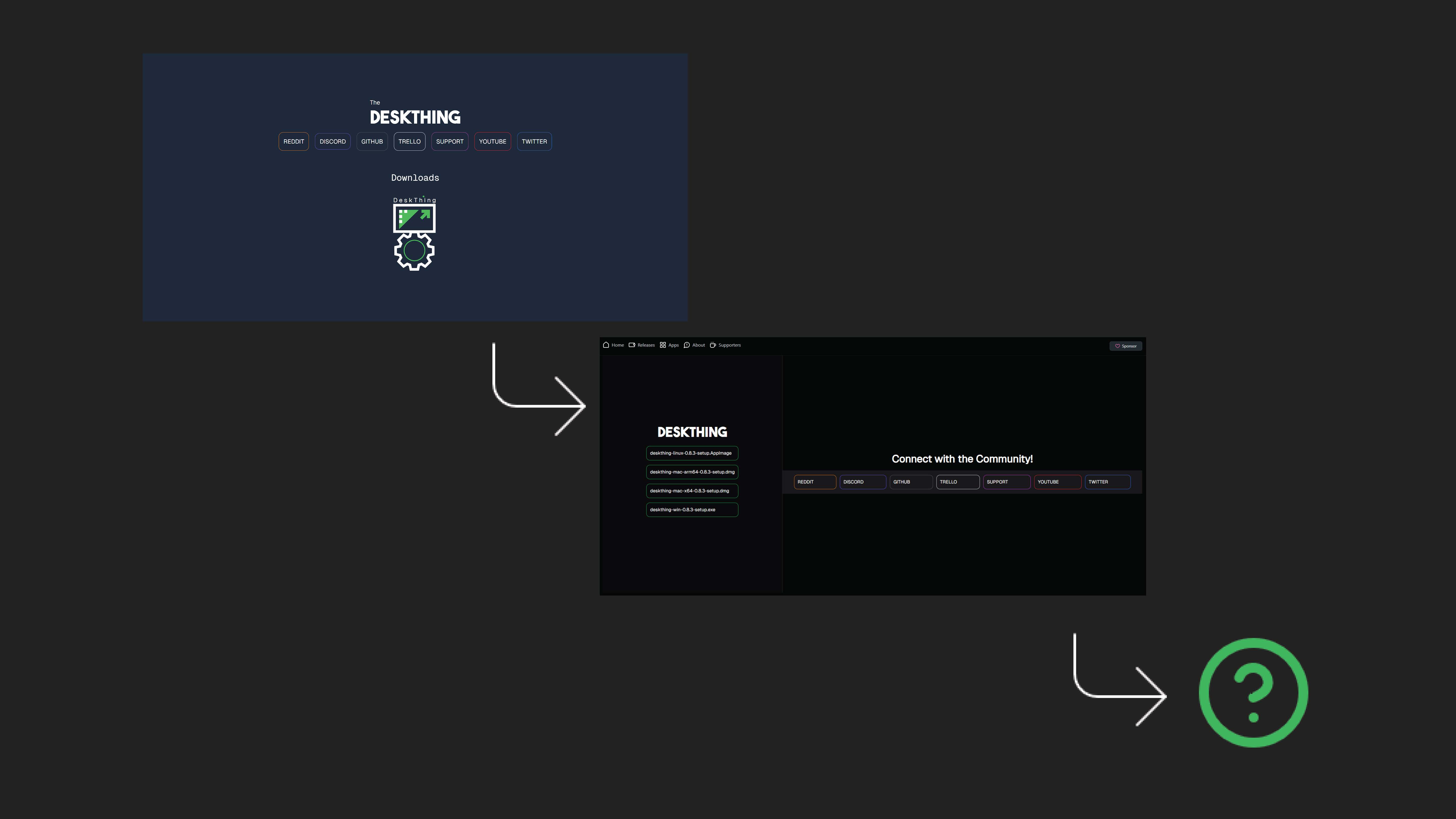Click the pink heart Sponsor icon
1456x819 pixels.
pyautogui.click(x=1118, y=346)
